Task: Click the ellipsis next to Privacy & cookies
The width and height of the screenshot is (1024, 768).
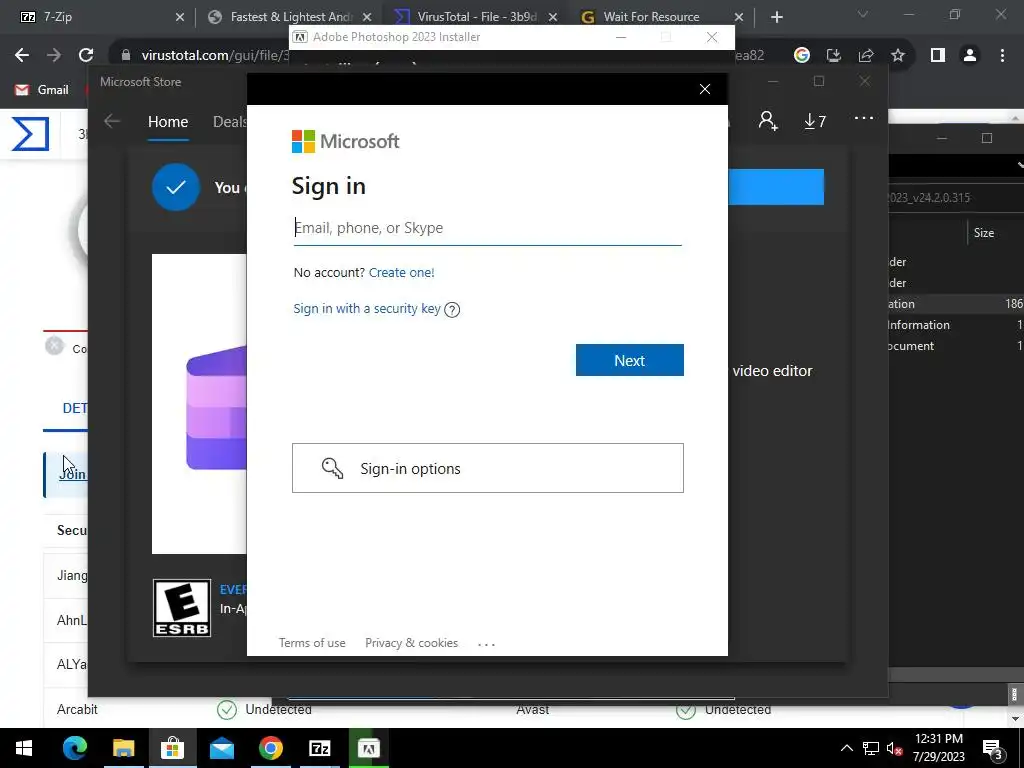Action: (487, 644)
